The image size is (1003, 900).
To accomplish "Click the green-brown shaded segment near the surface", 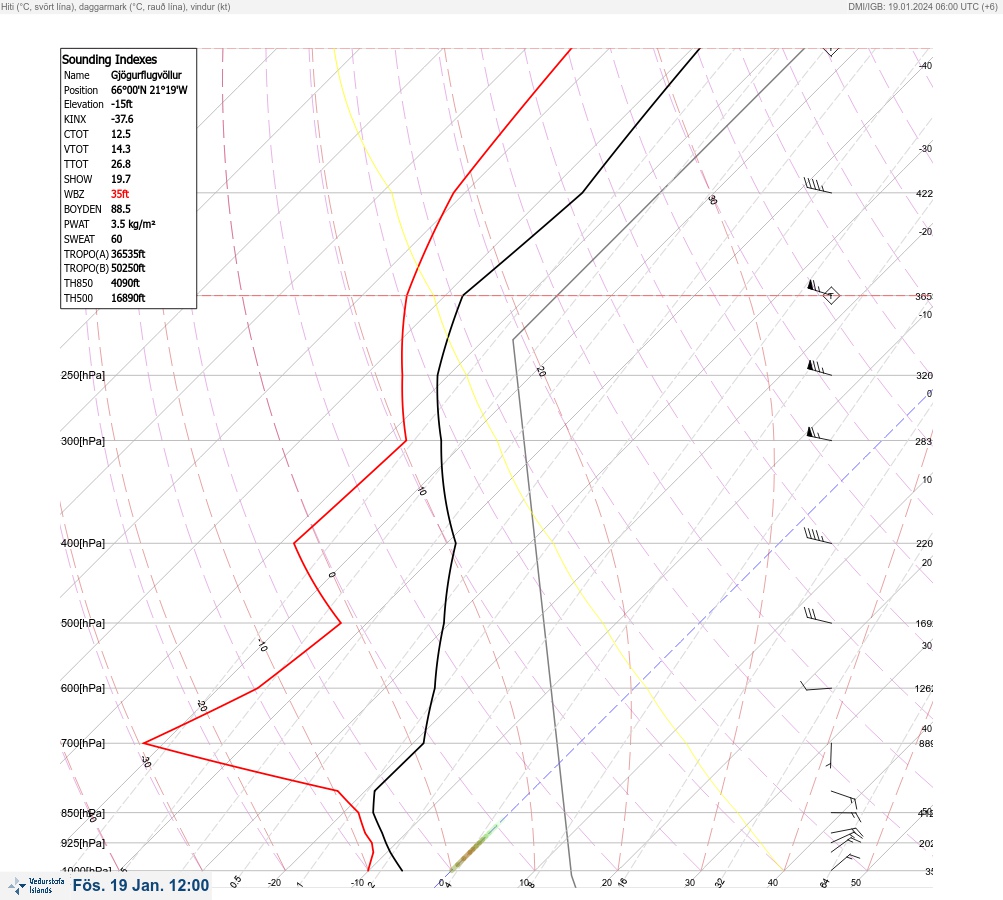I will 473,849.
